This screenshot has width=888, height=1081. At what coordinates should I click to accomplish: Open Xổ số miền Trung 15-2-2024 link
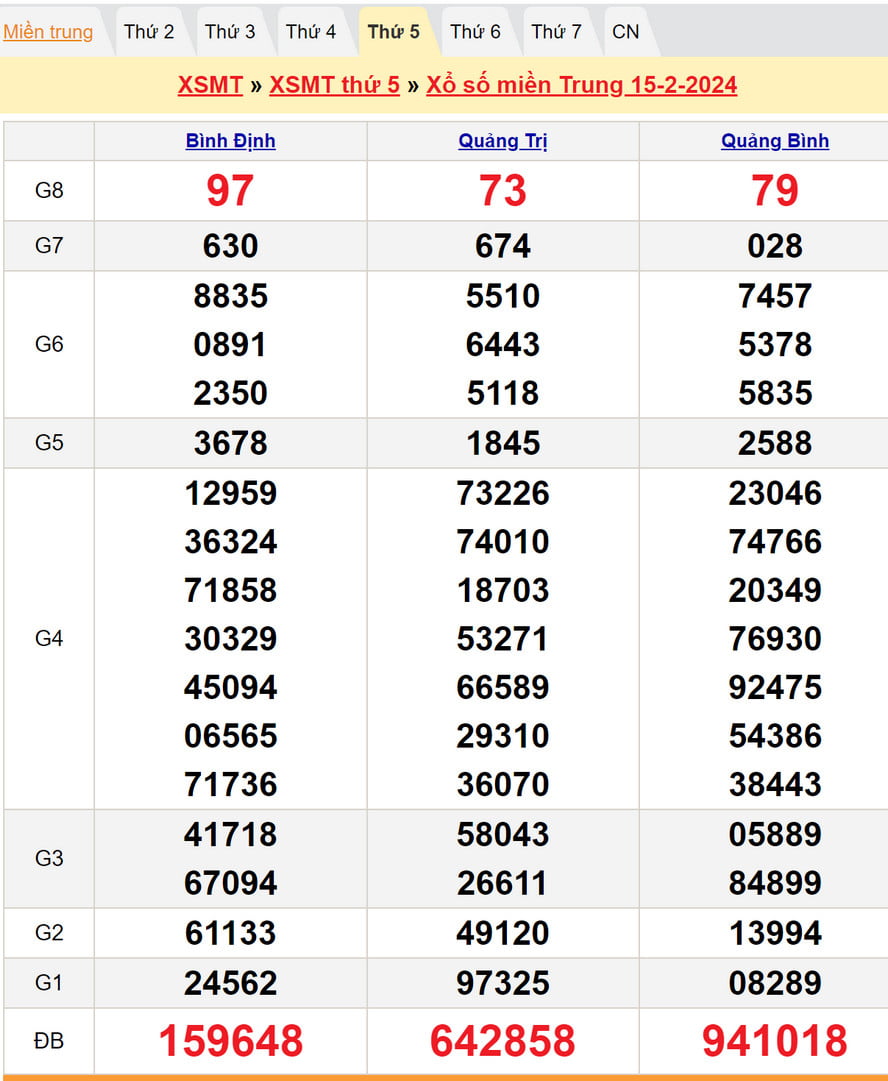[x=581, y=85]
